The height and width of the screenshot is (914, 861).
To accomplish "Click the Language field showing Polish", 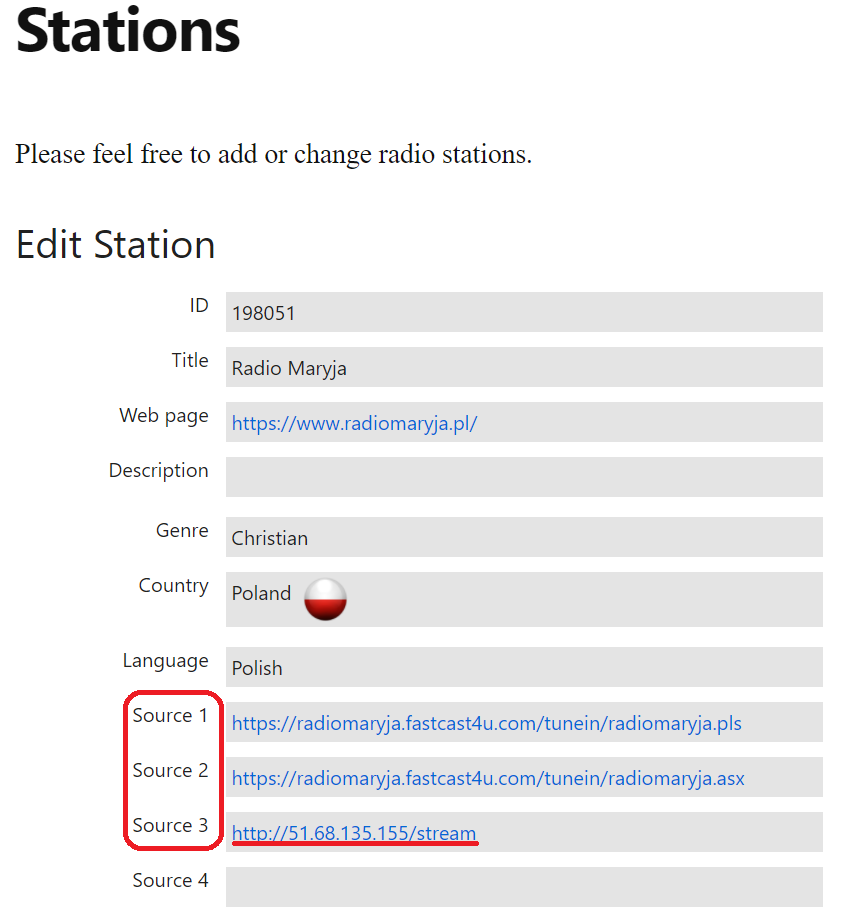I will [524, 667].
